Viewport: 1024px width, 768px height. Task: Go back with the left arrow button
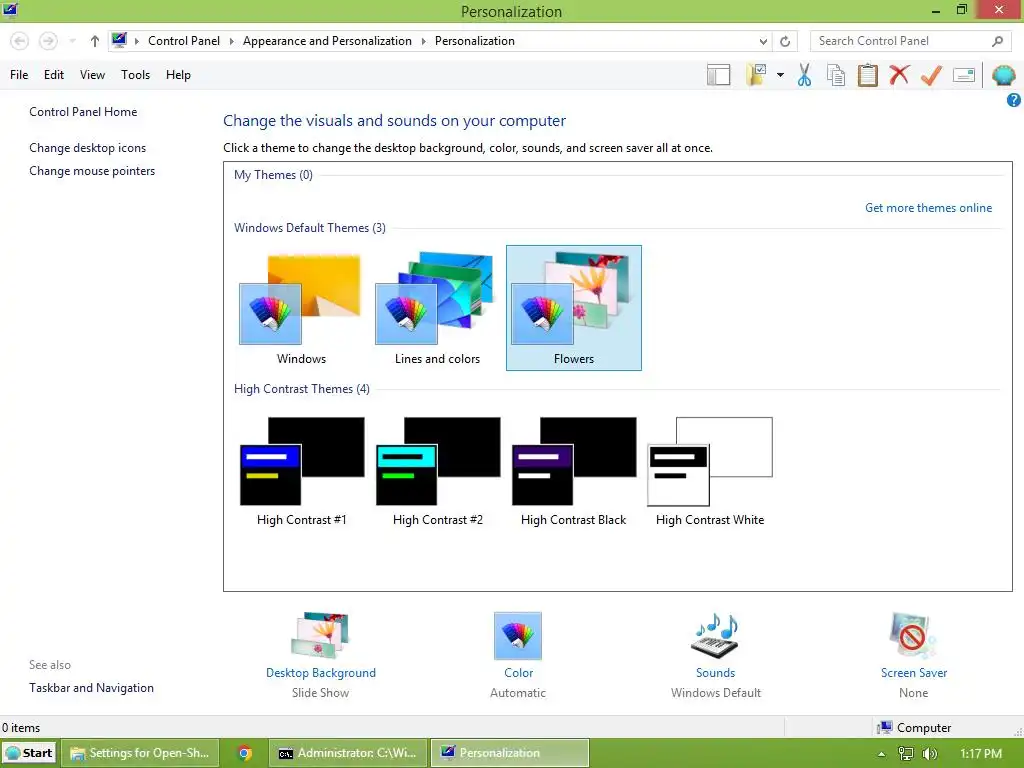click(20, 41)
